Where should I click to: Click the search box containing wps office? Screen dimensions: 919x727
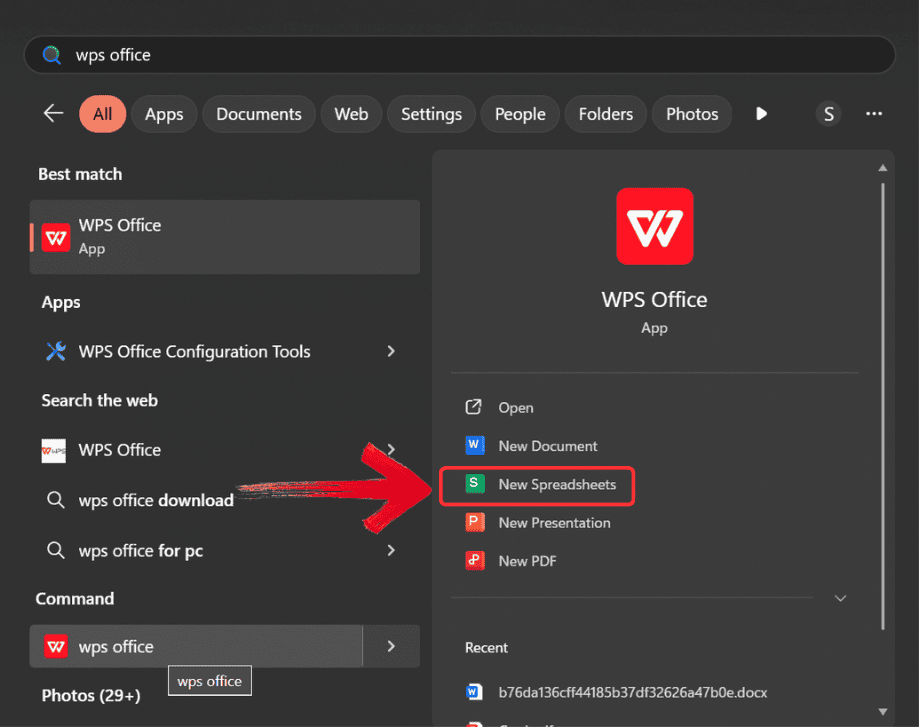point(460,55)
